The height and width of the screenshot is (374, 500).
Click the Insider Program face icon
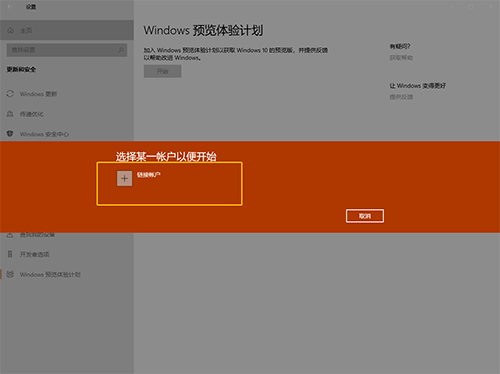pyautogui.click(x=10, y=274)
